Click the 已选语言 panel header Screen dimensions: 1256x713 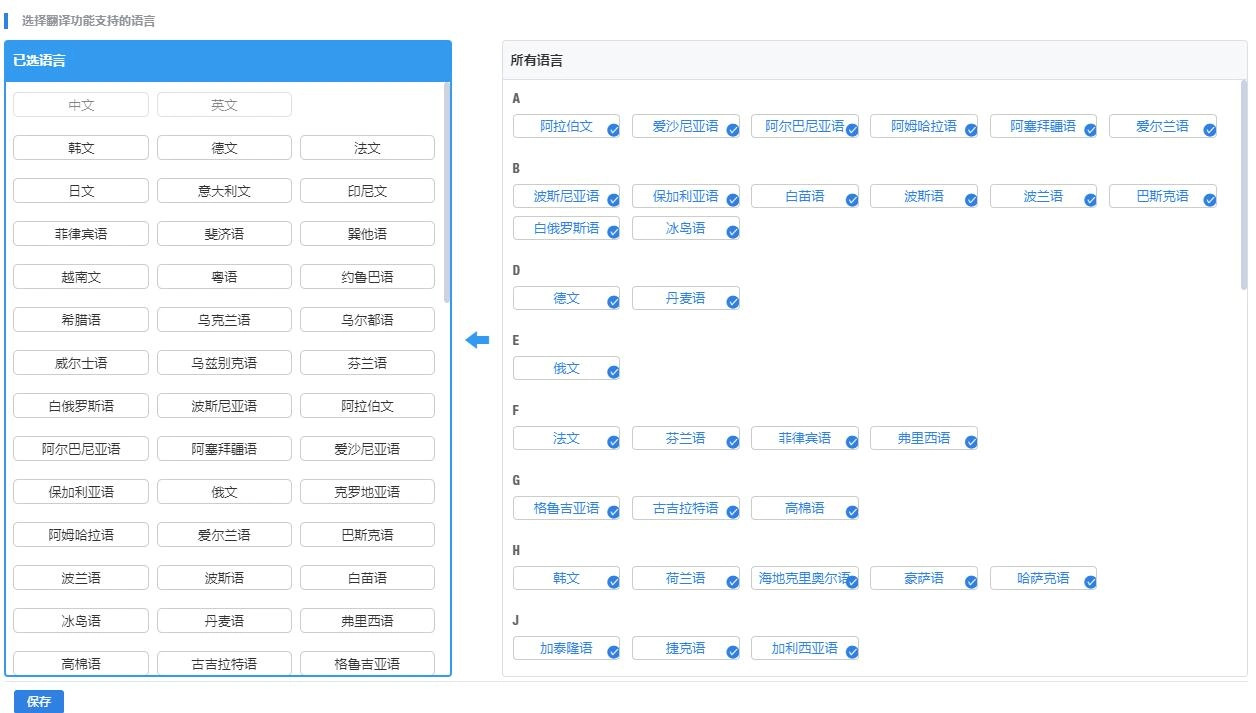click(228, 61)
